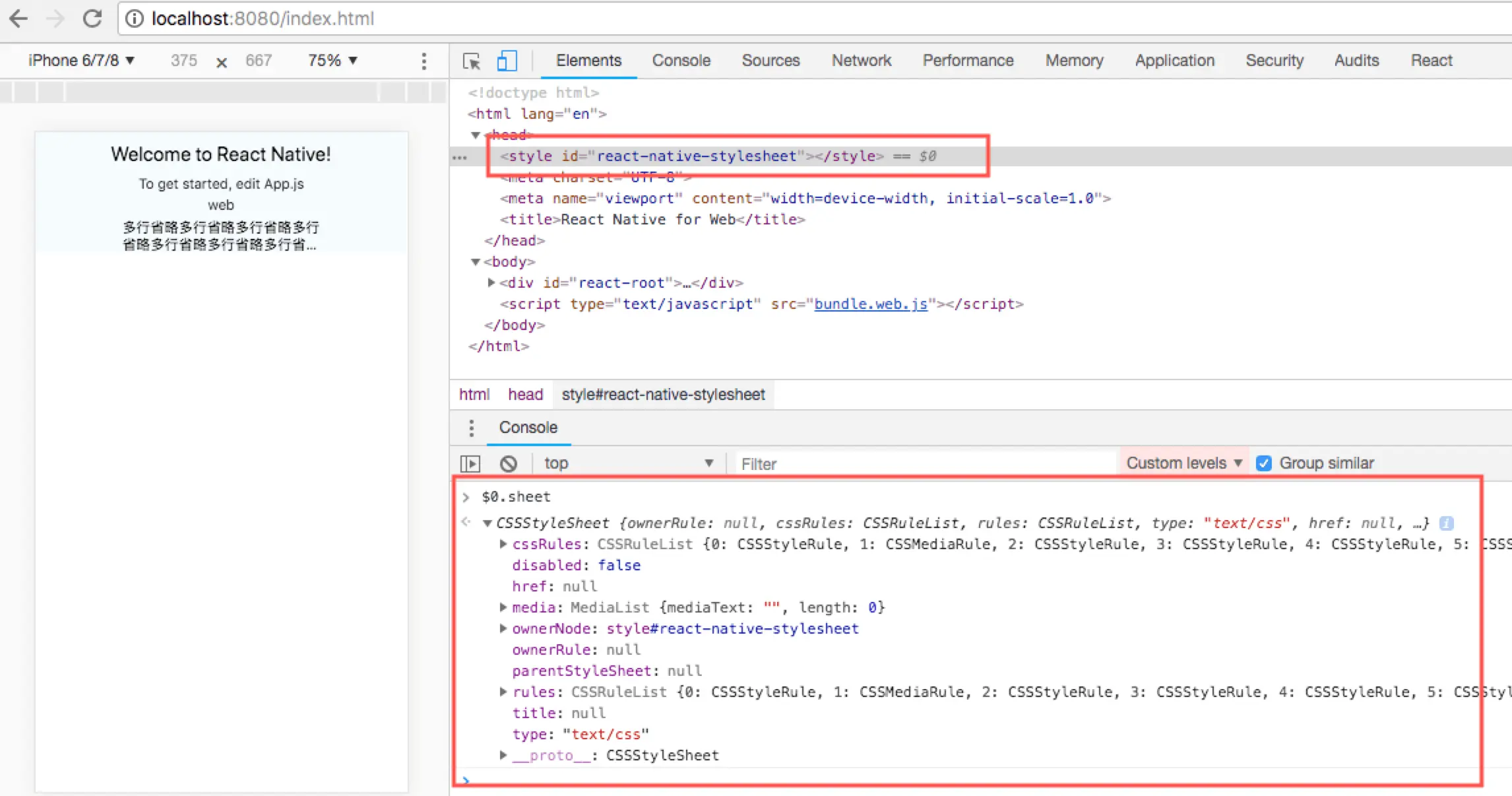Open device toolbar three-dot options menu

point(424,61)
